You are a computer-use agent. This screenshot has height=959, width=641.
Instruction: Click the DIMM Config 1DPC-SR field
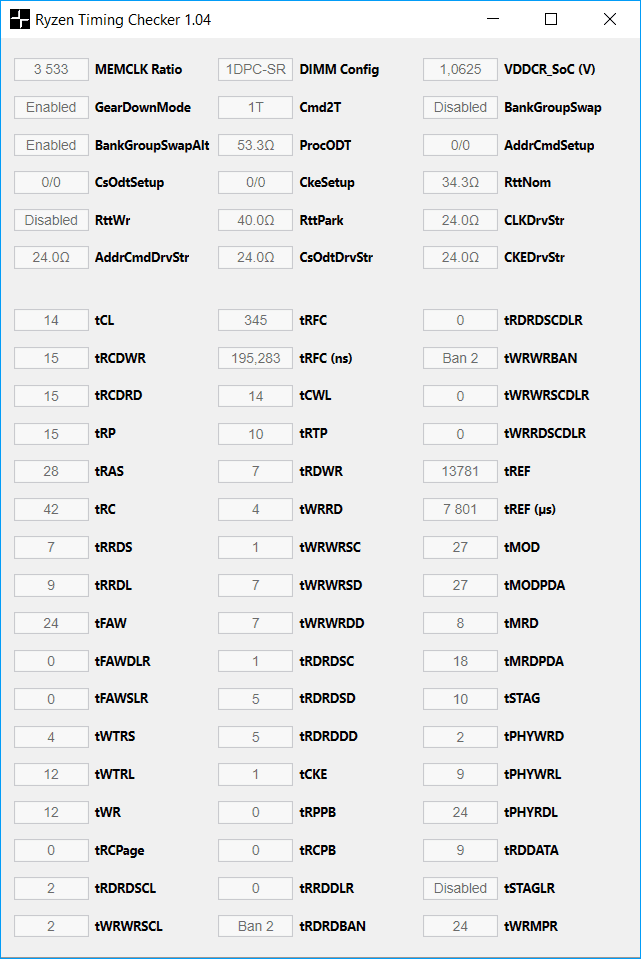click(x=256, y=70)
